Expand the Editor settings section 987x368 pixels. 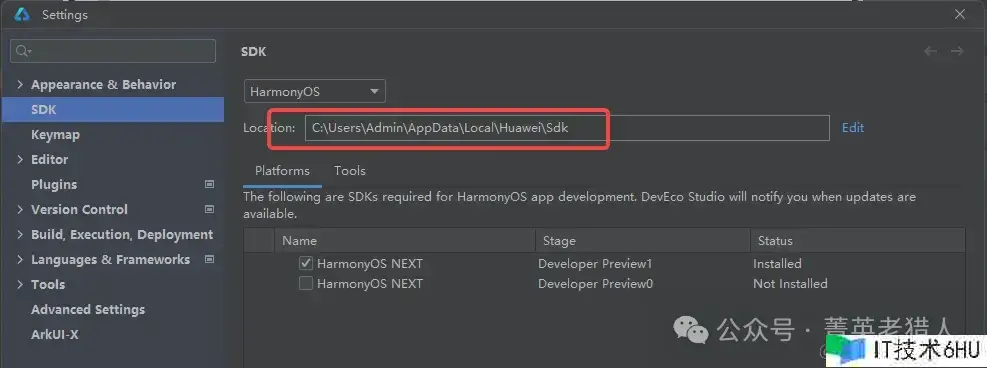click(x=21, y=160)
